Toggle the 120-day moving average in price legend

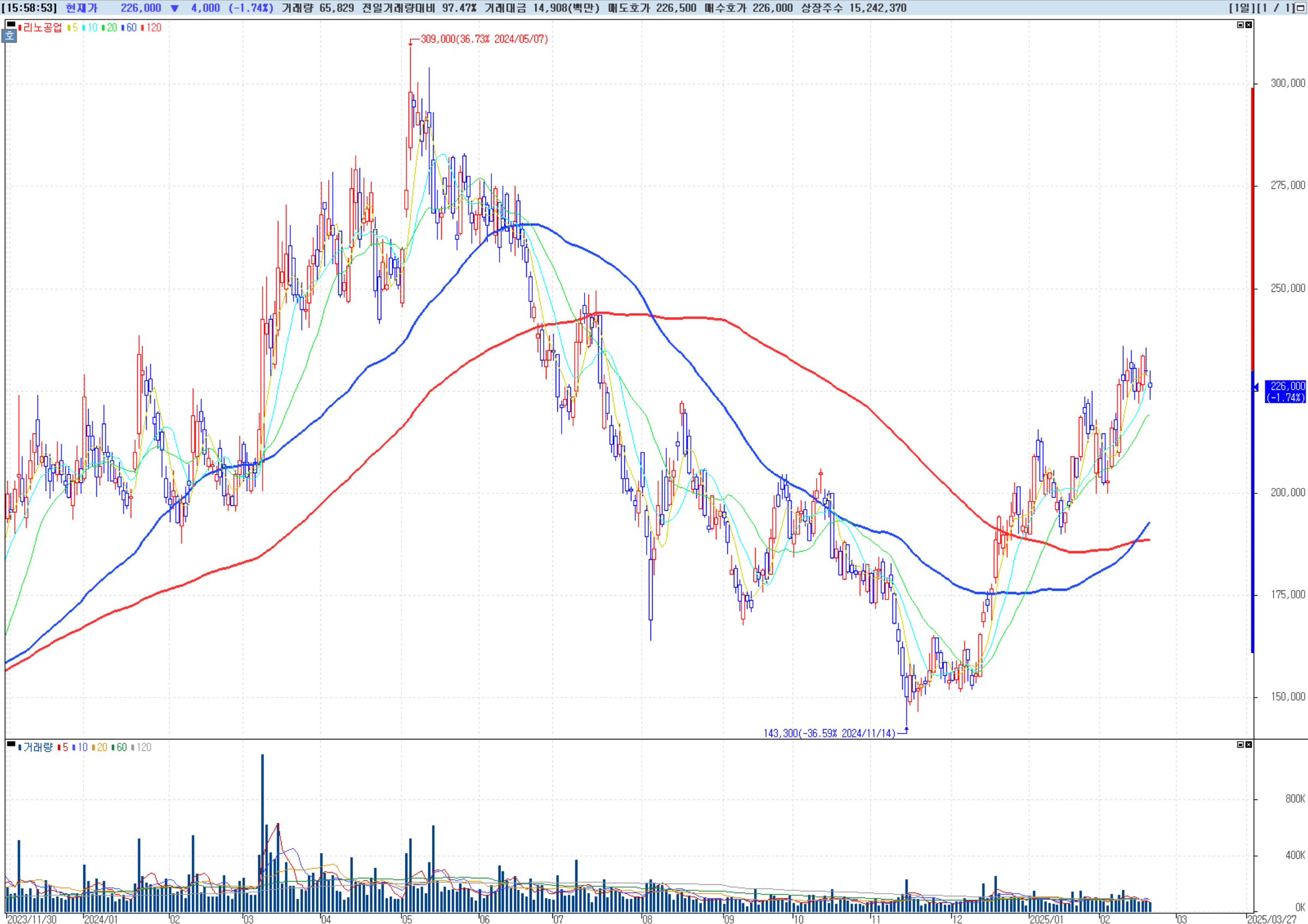pos(152,28)
